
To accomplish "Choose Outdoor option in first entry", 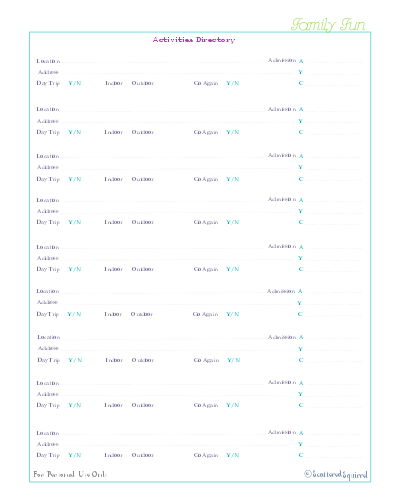I will [143, 83].
